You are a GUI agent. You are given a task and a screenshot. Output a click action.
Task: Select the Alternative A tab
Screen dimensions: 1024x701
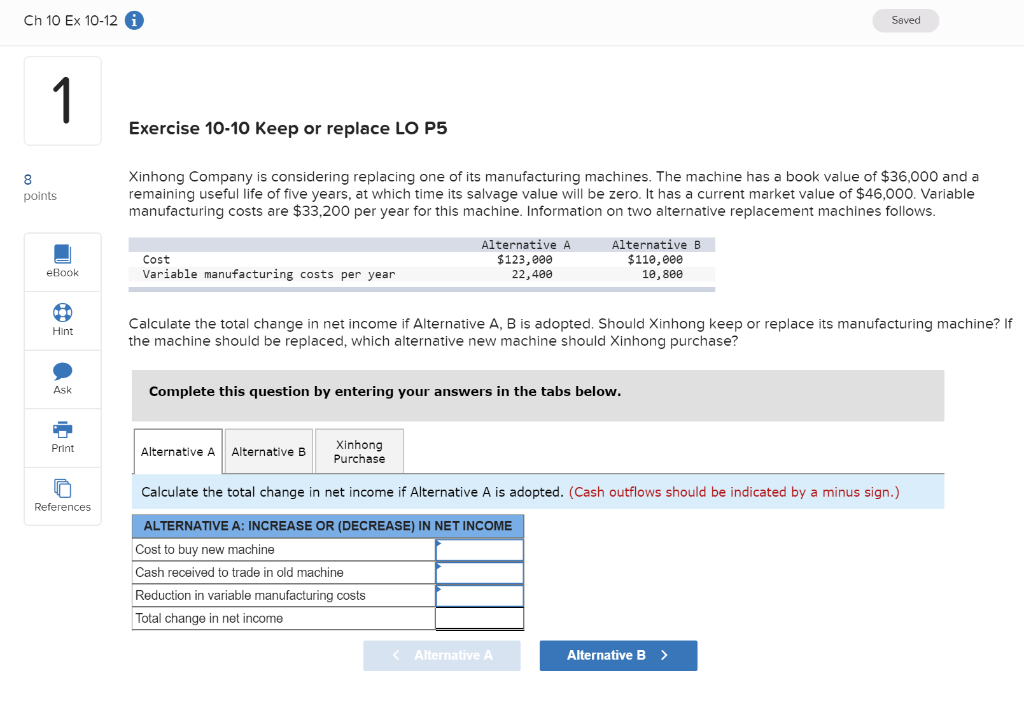click(x=178, y=451)
